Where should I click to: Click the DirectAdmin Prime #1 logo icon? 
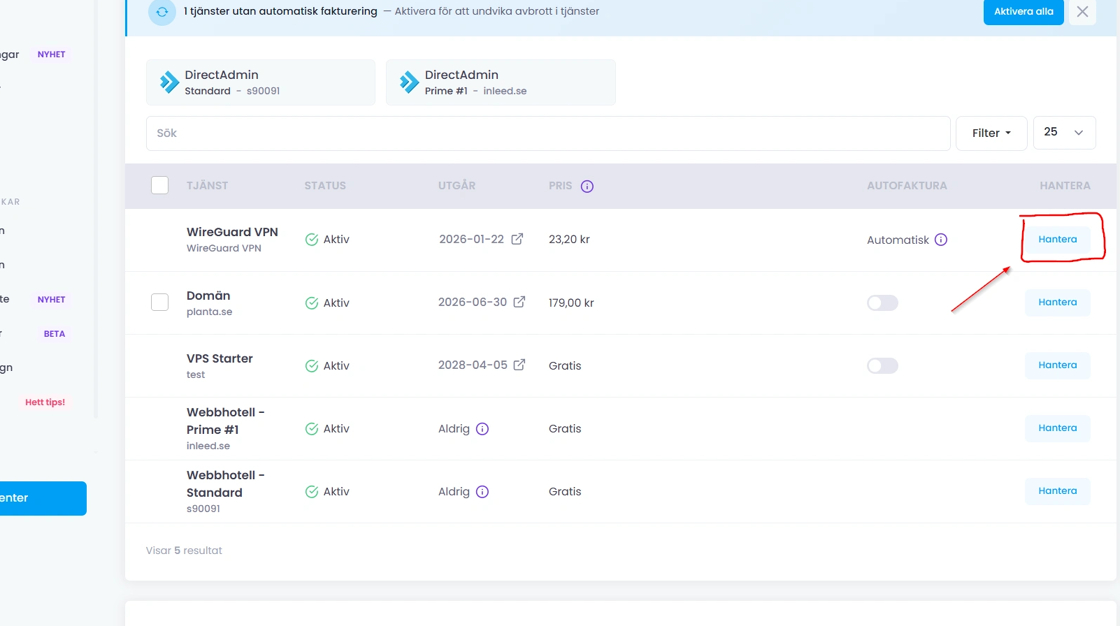pos(409,82)
